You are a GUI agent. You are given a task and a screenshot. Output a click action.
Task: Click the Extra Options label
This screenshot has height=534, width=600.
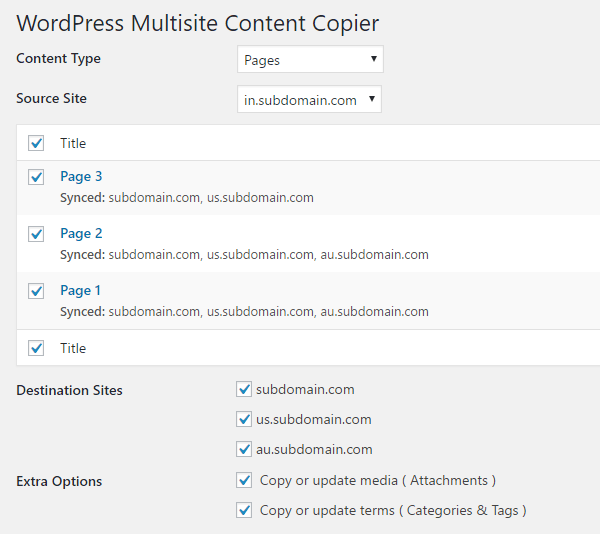[x=59, y=481]
